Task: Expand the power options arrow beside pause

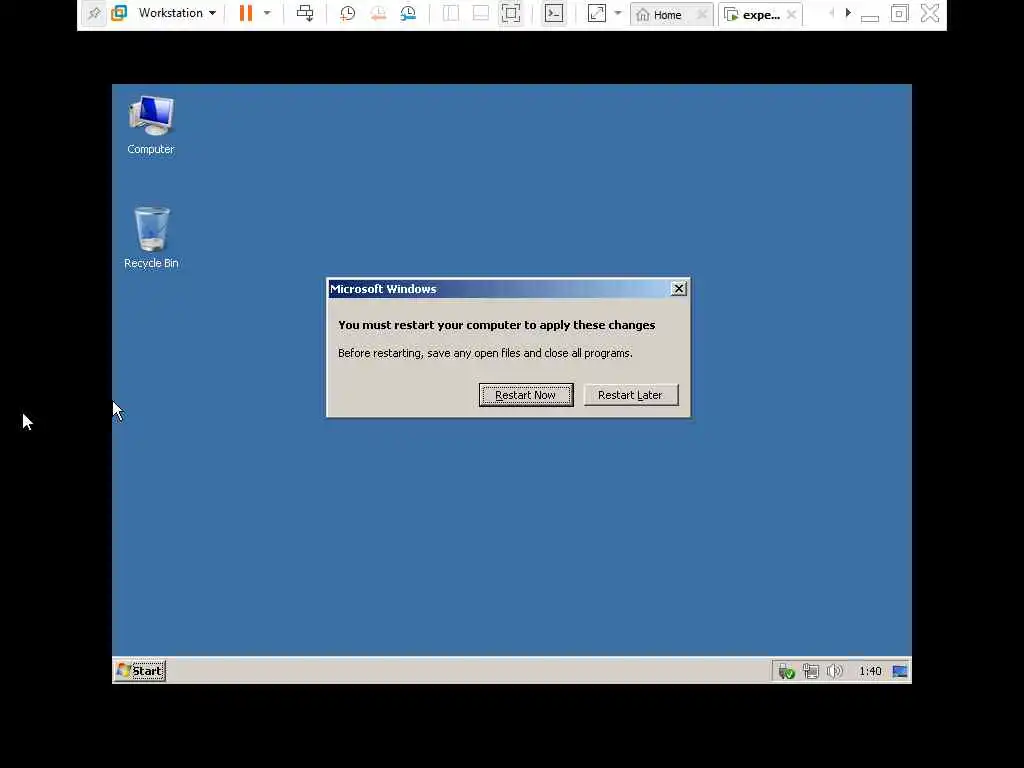Action: tap(267, 14)
